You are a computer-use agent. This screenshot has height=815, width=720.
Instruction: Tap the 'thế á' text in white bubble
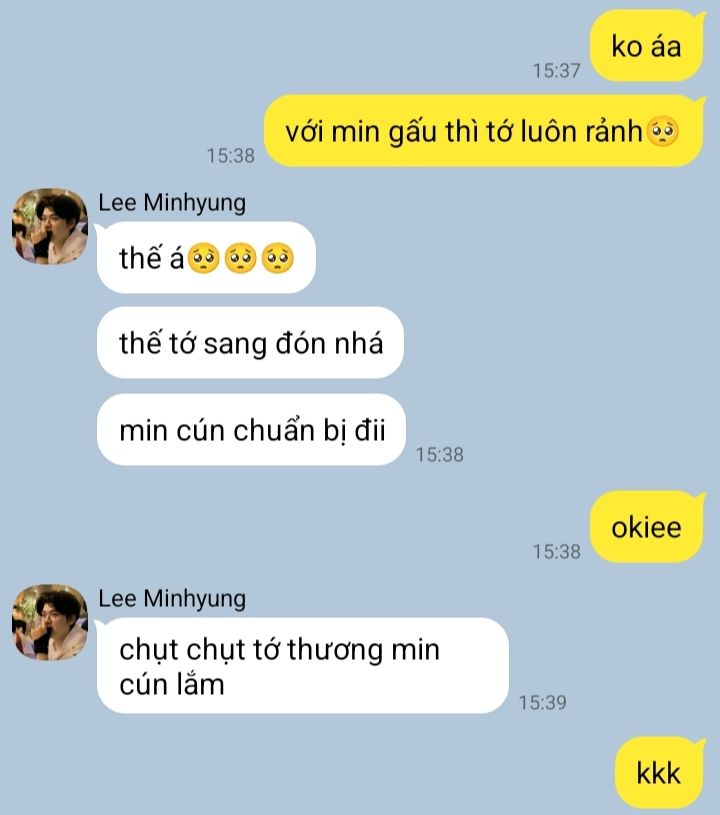152,258
